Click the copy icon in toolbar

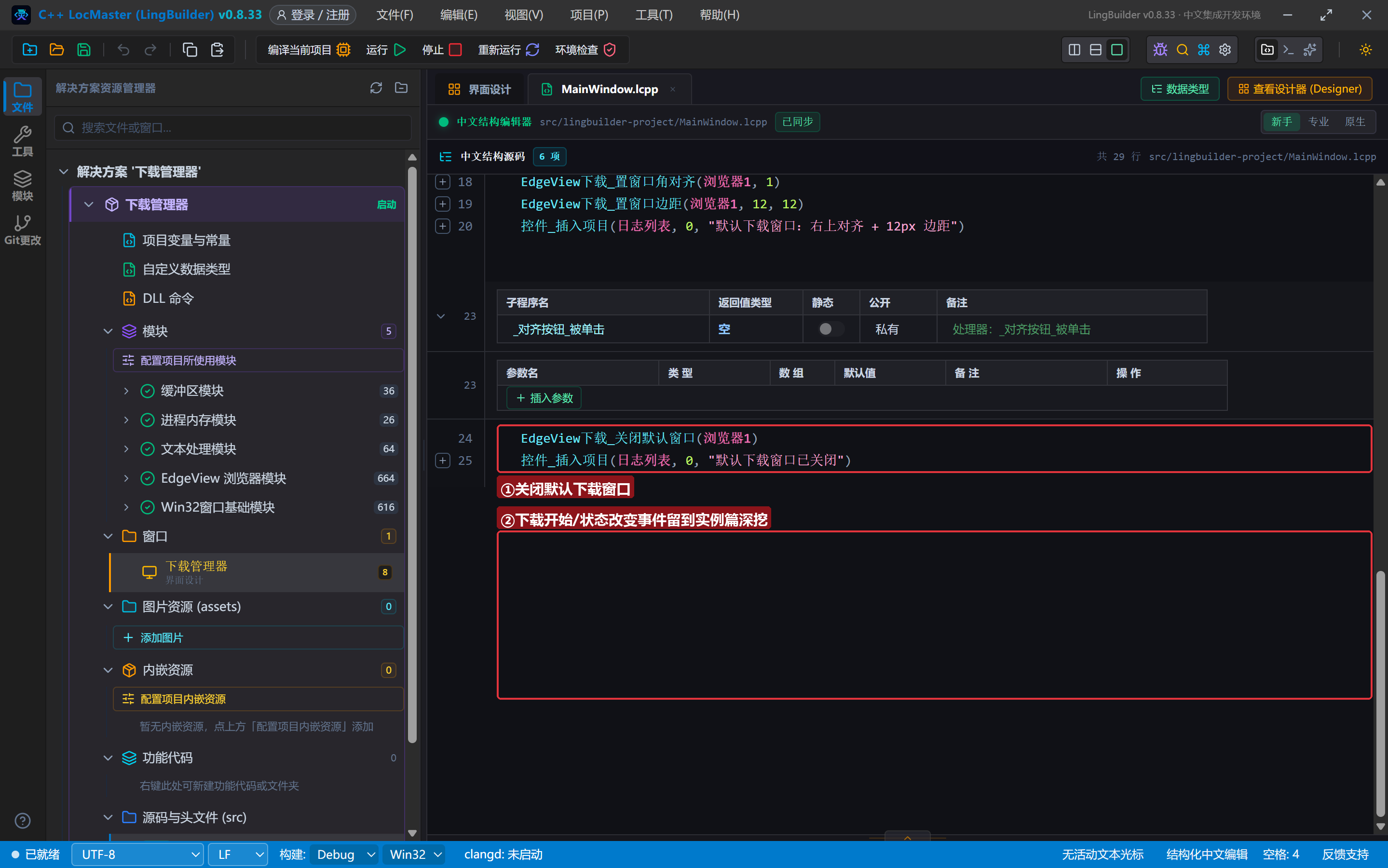pos(190,50)
